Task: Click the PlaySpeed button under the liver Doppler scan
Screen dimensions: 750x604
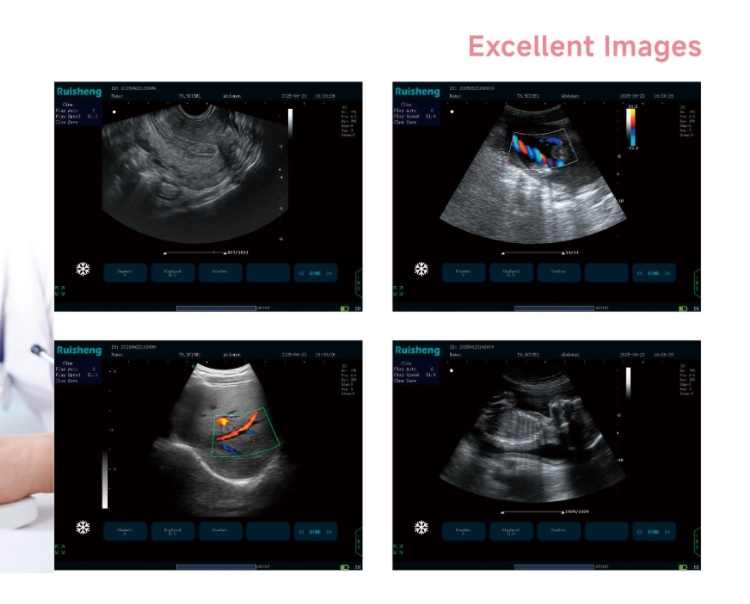Action: [173, 531]
